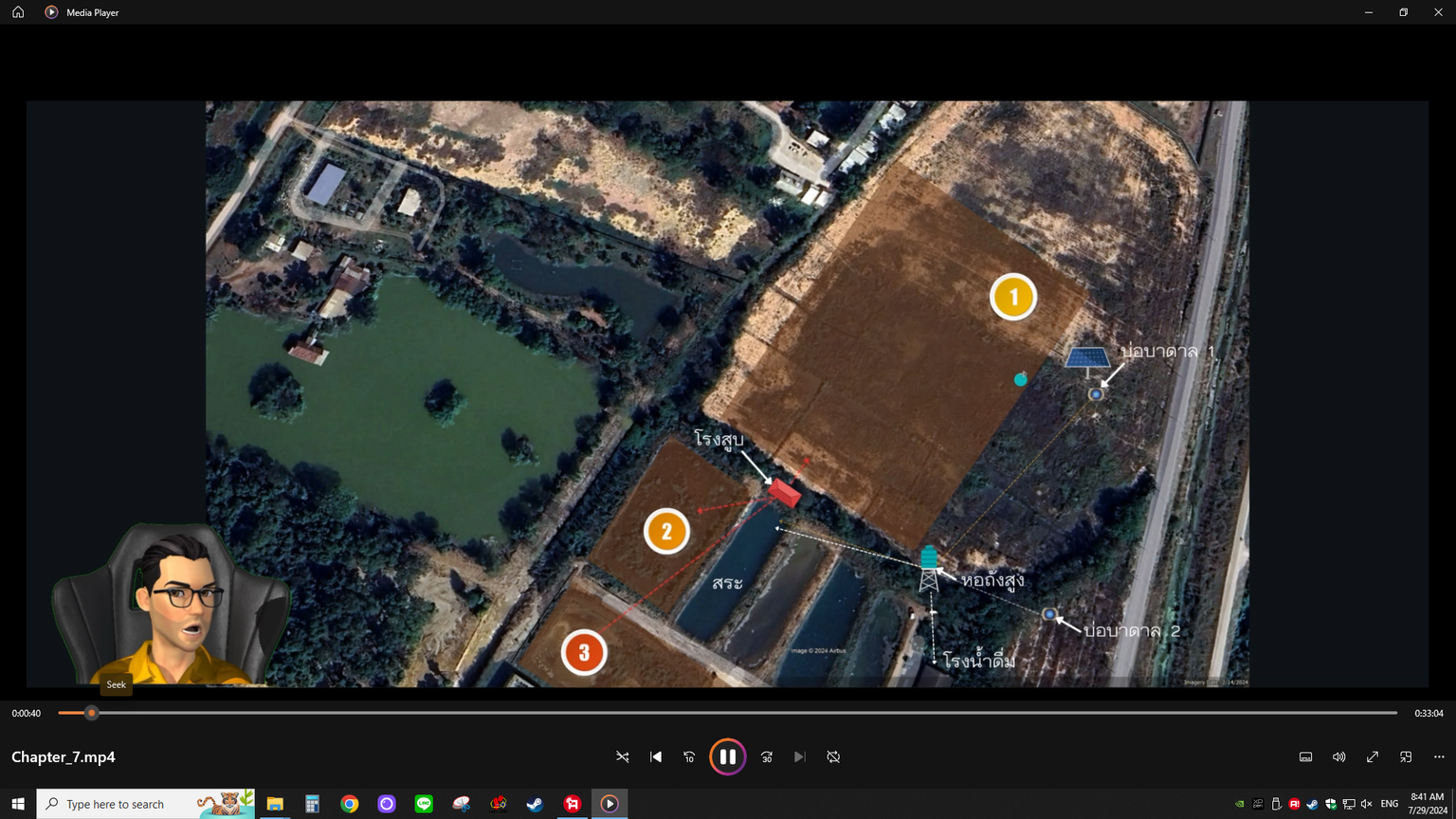Switch to mini player view
The width and height of the screenshot is (1456, 819).
pos(1406,756)
